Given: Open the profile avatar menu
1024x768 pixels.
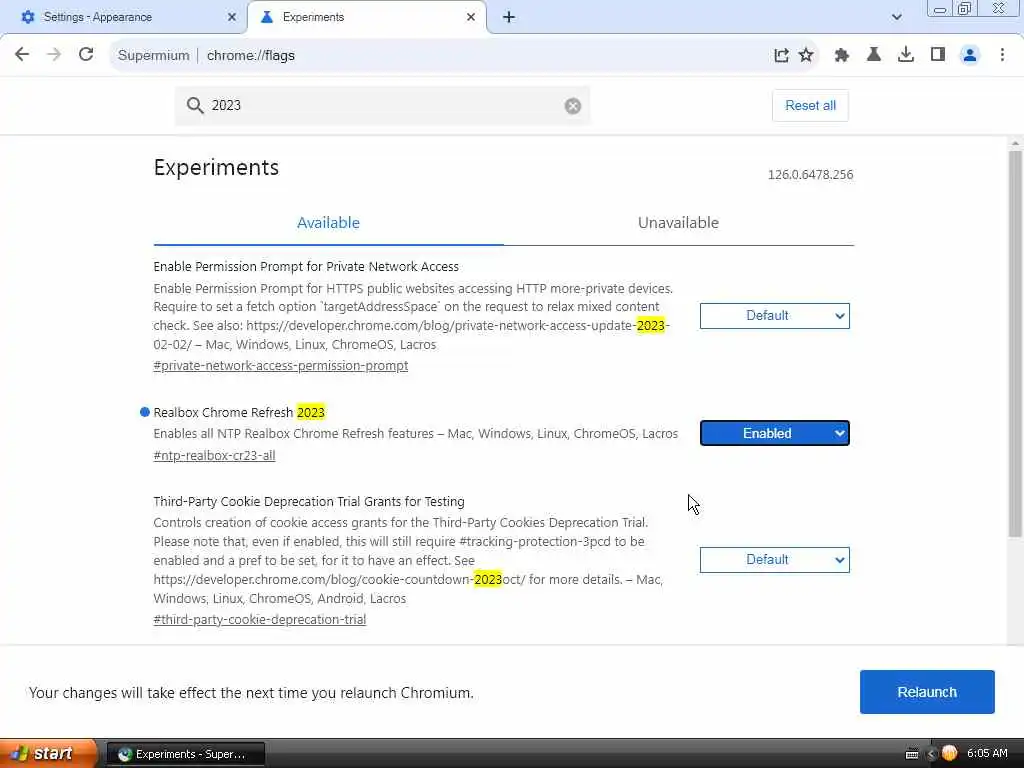Looking at the screenshot, I should point(970,56).
